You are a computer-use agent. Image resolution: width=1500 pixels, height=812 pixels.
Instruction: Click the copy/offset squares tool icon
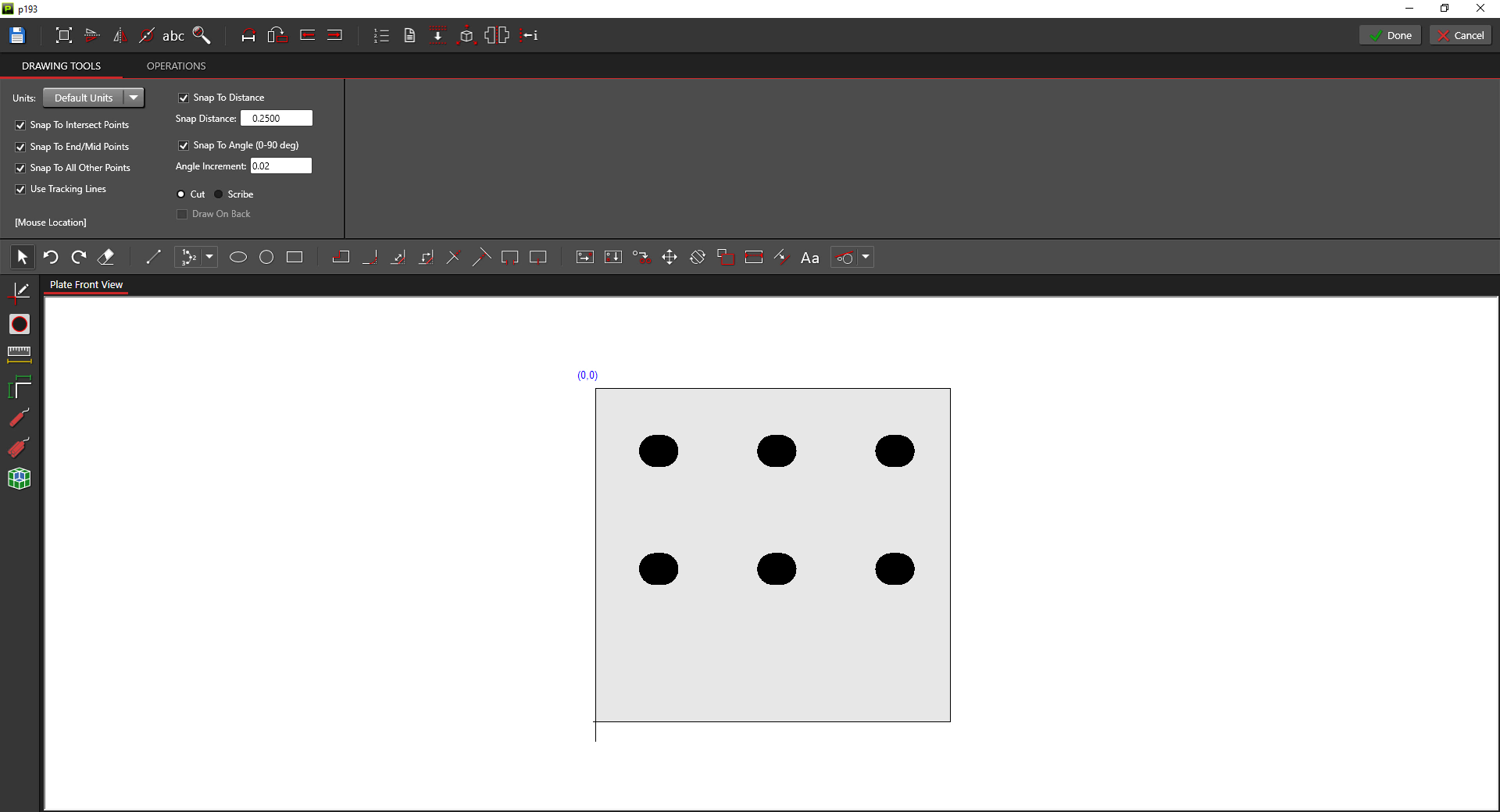[x=726, y=257]
